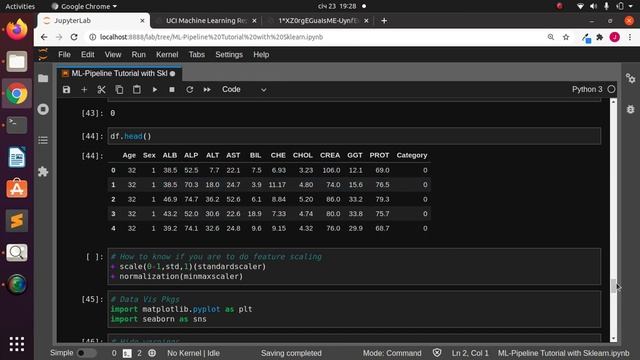Viewport: 640px width, 360px height.
Task: Reload the page in Chrome
Action: coord(74,37)
